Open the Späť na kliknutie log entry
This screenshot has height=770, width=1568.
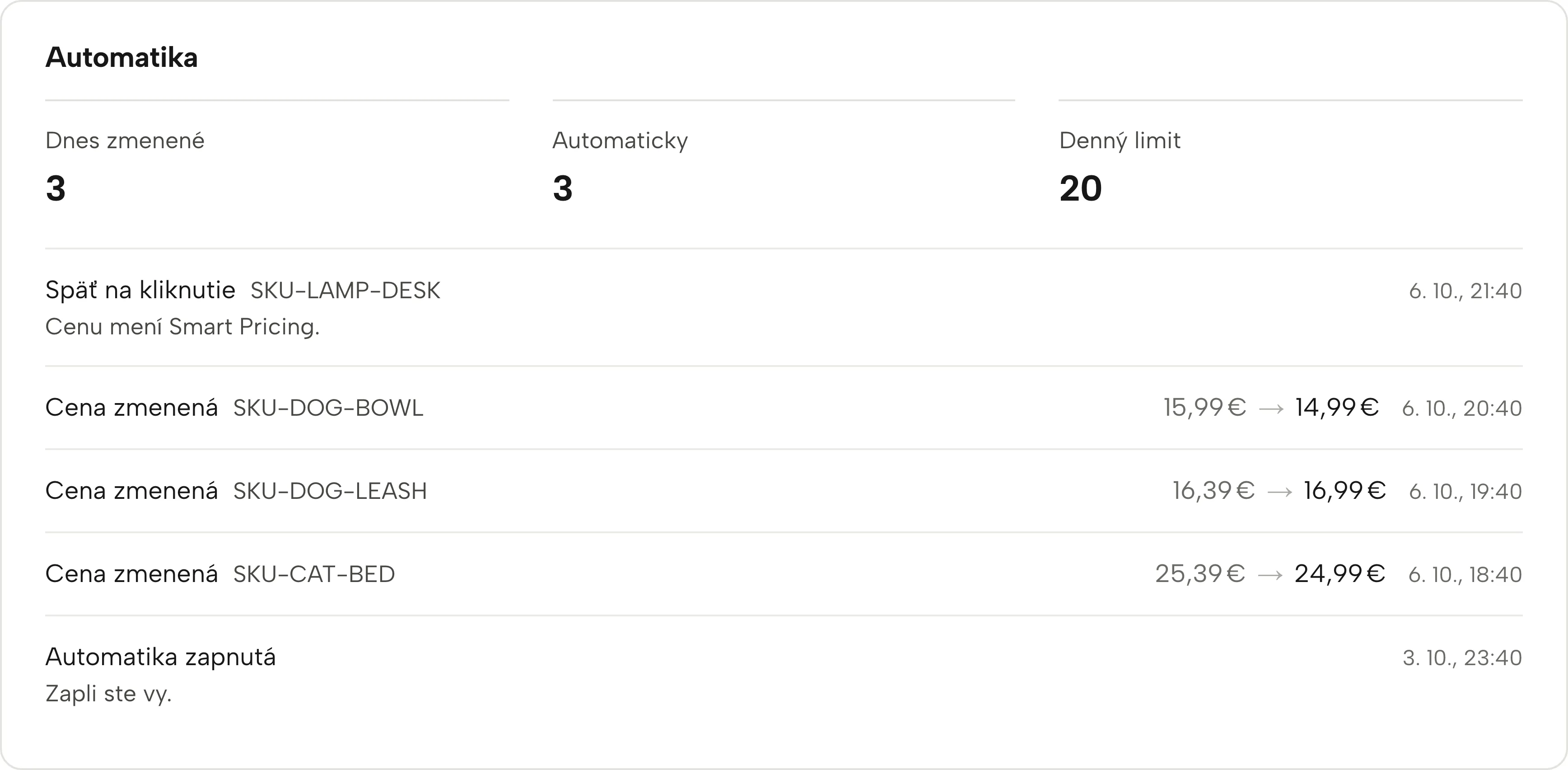tap(784, 308)
